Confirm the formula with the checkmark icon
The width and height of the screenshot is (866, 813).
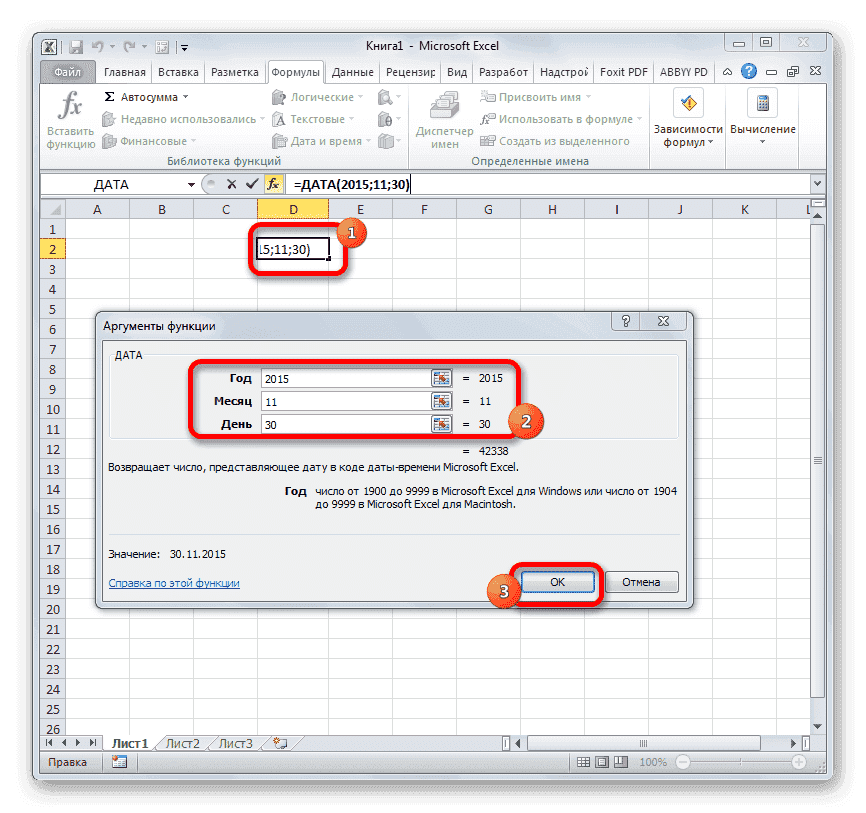point(251,184)
